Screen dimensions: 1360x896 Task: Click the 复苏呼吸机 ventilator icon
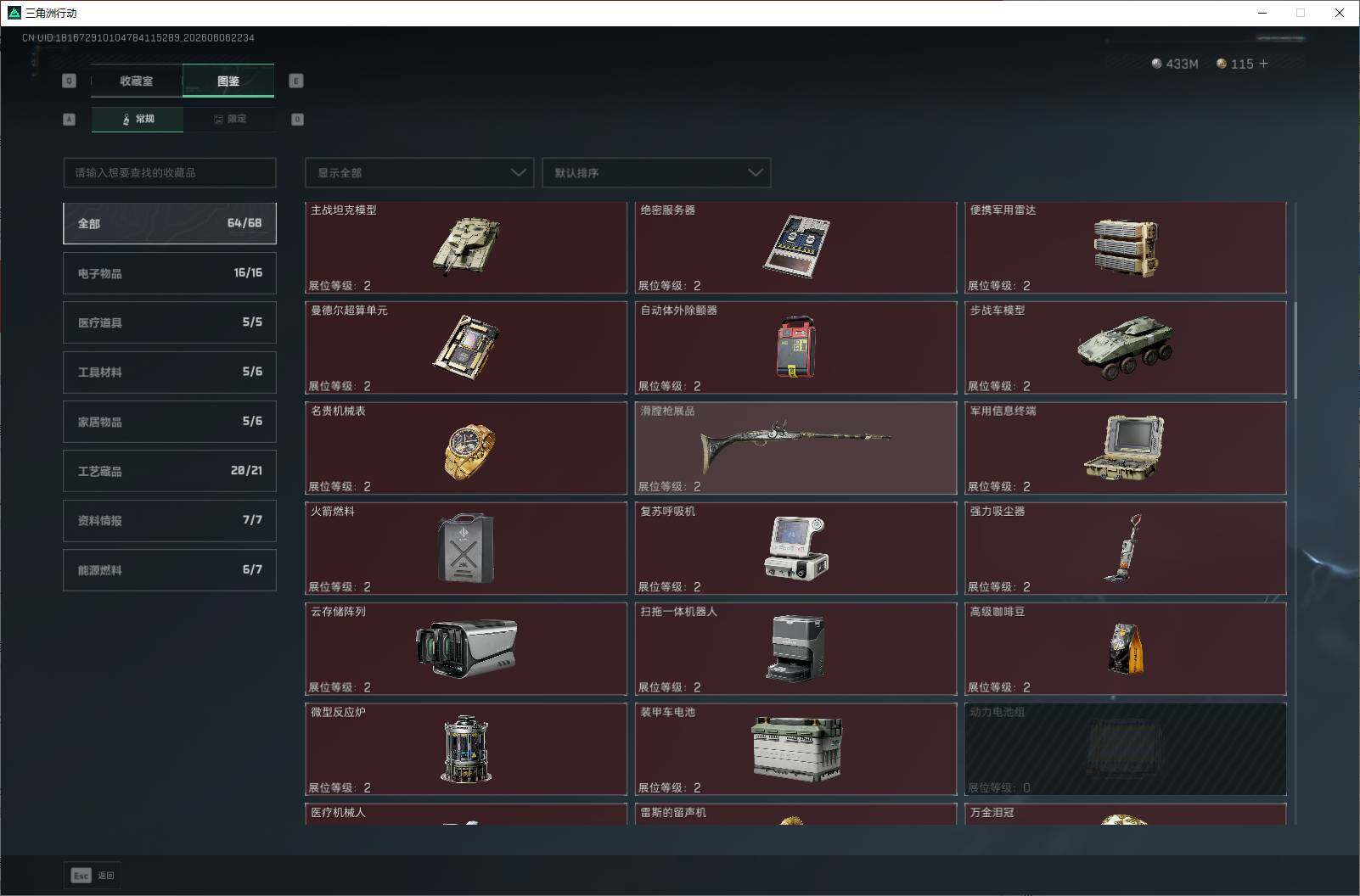coord(795,548)
